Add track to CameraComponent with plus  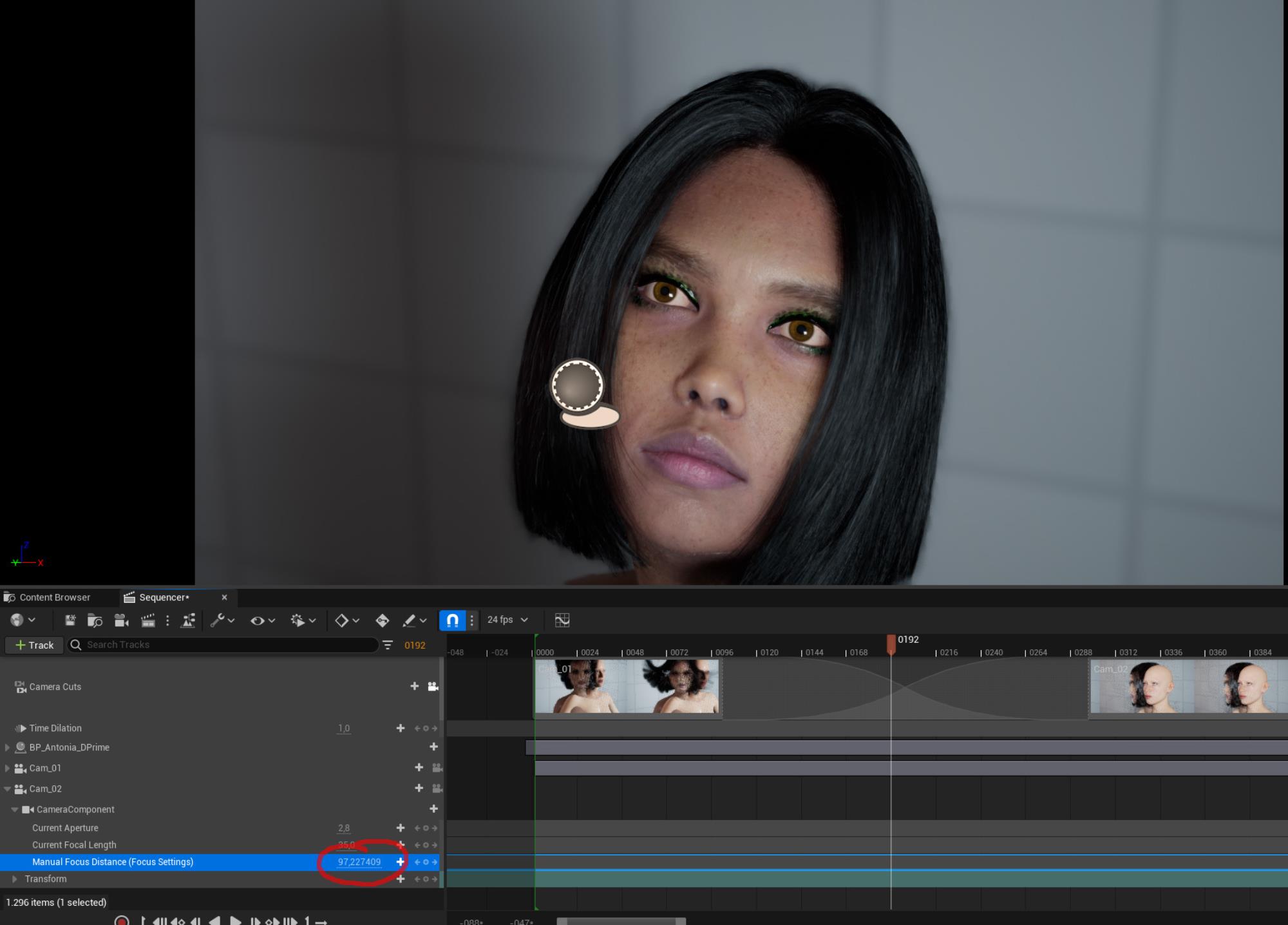tap(433, 808)
